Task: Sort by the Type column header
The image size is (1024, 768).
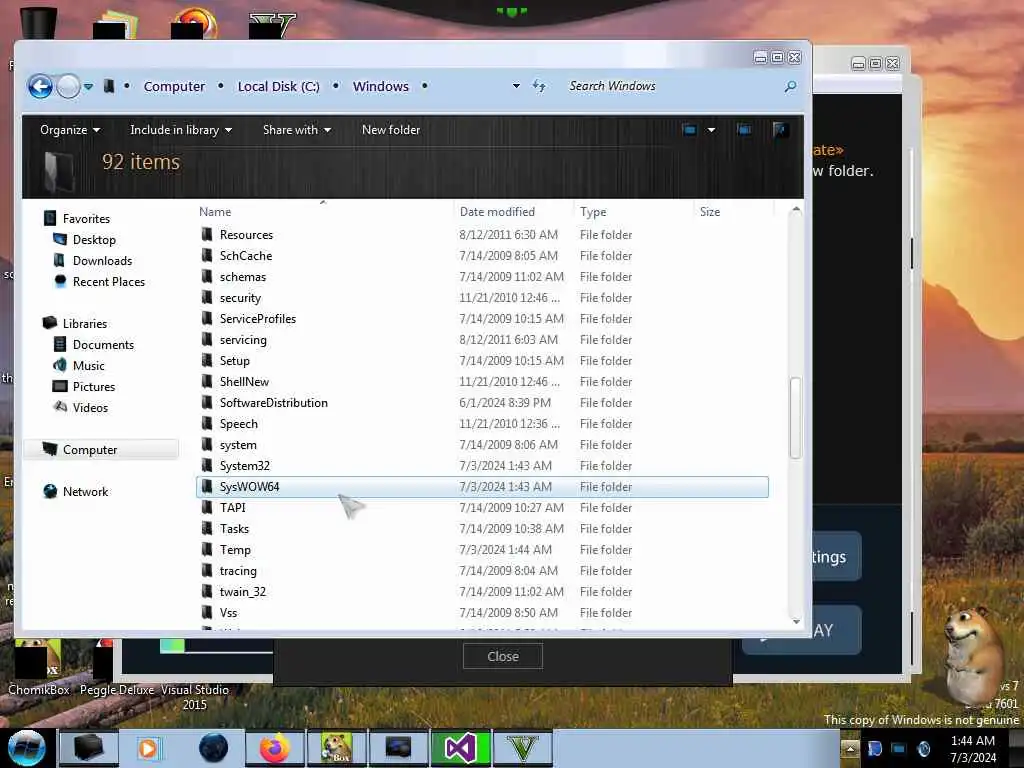Action: click(593, 212)
